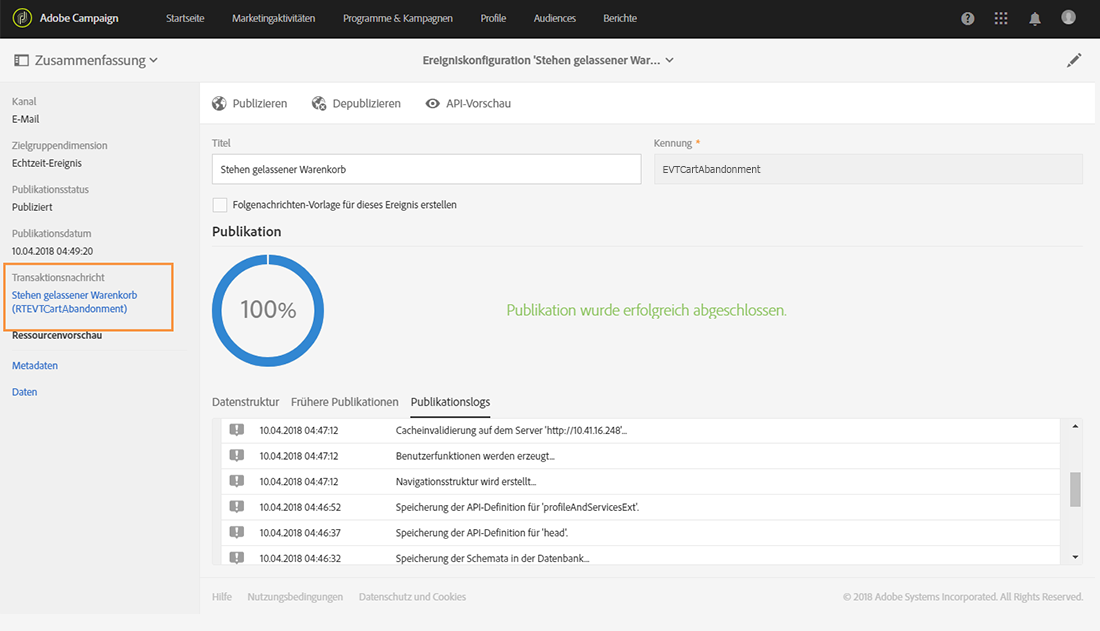1100x631 pixels.
Task: Open the notifications bell icon
Action: [x=1035, y=19]
